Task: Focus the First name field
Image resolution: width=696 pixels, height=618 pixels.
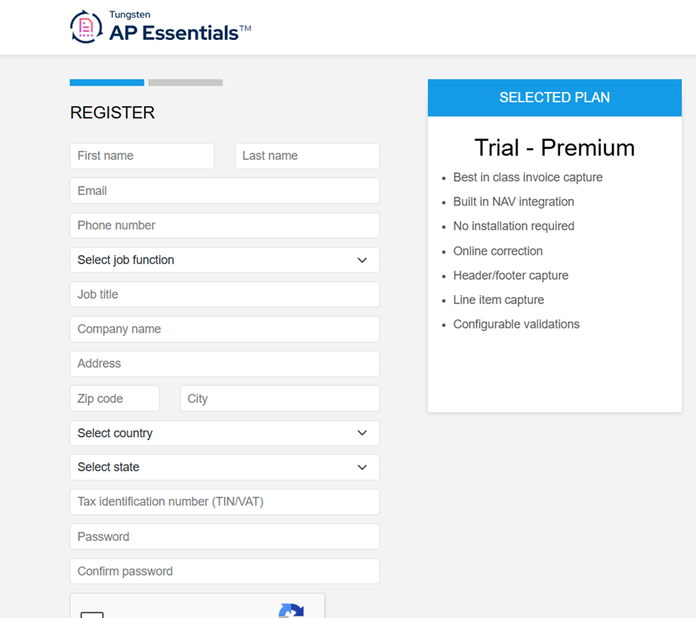Action: [x=142, y=156]
